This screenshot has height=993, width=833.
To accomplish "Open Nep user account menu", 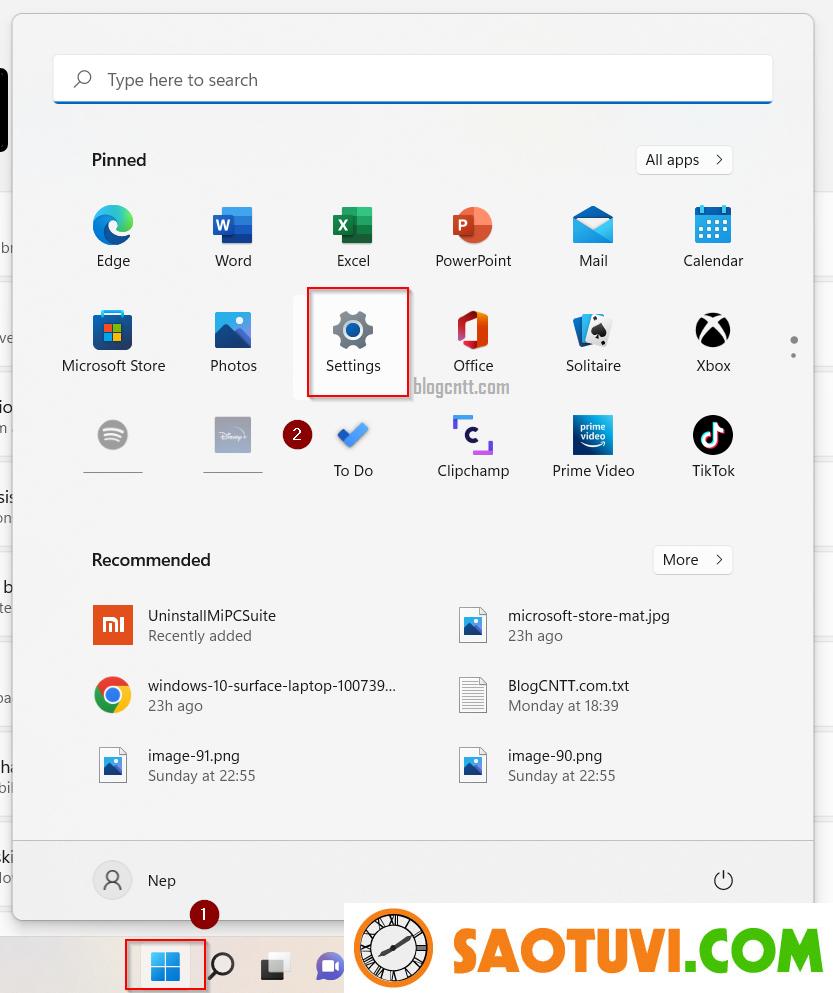I will 135,880.
